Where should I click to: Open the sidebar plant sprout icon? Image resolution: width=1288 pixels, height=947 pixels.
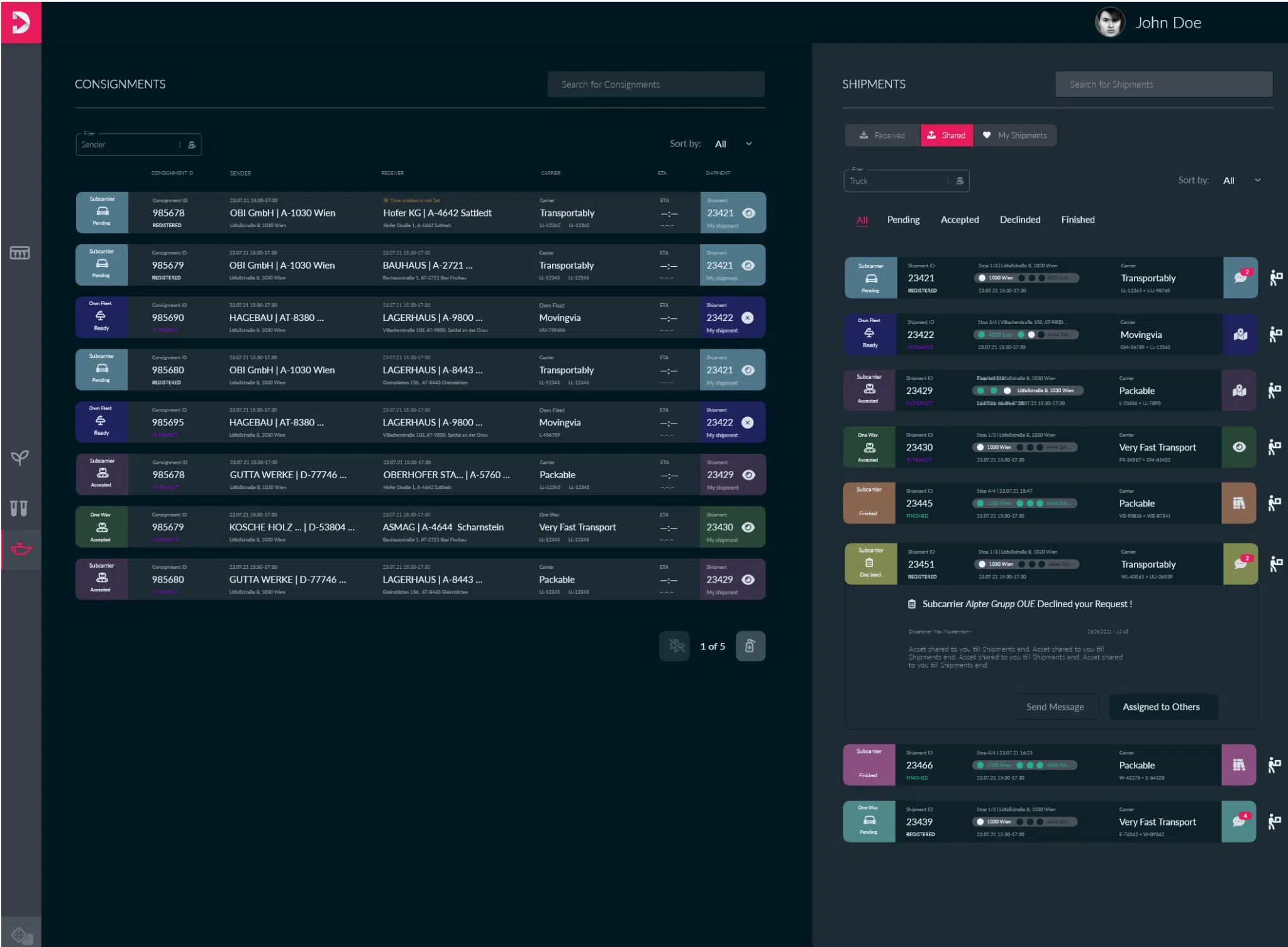[19, 457]
